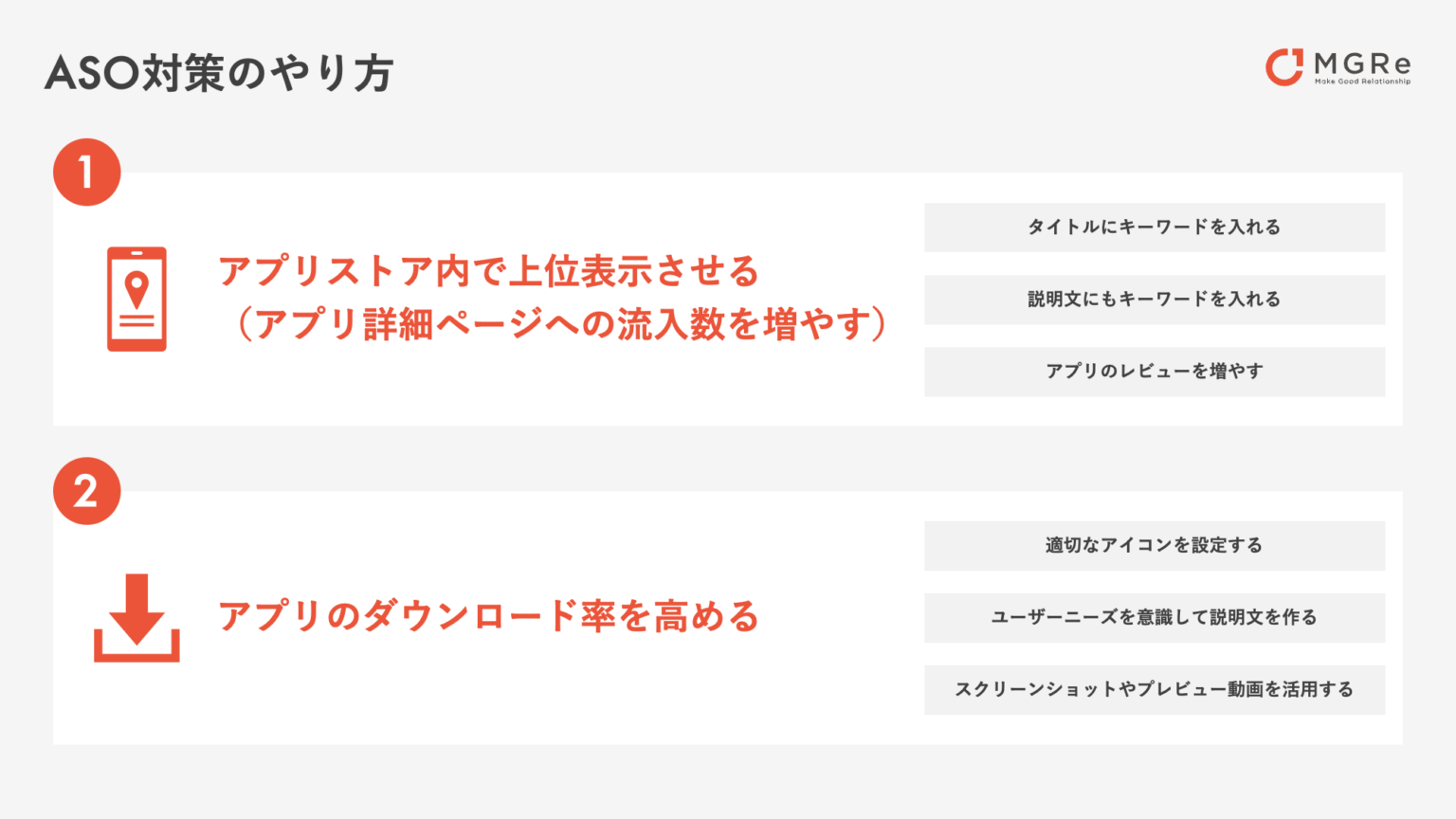Open the 'スクリーンショットやプレビュー動画を活用する' box
This screenshot has height=819, width=1456.
pyautogui.click(x=1155, y=690)
